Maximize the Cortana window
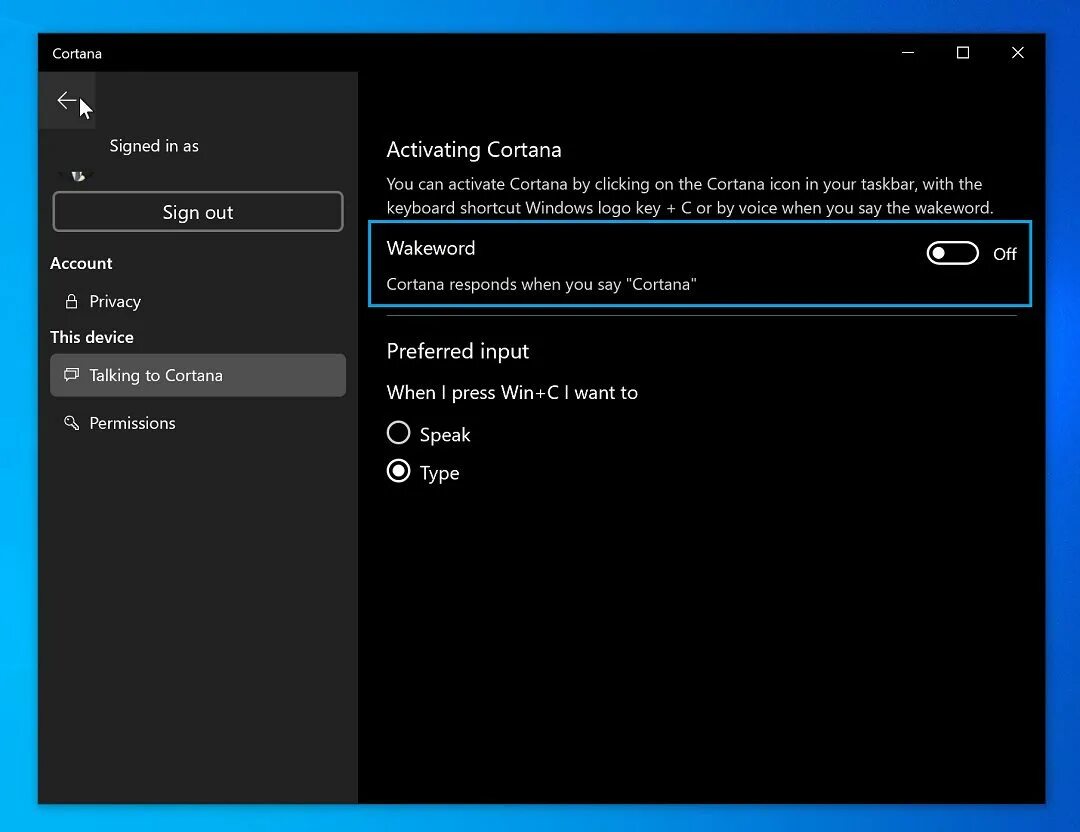1080x832 pixels. click(963, 53)
